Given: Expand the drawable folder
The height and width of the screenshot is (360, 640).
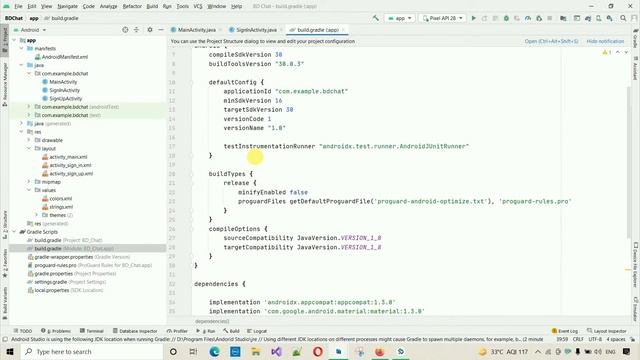Looking at the screenshot, I should 29,140.
